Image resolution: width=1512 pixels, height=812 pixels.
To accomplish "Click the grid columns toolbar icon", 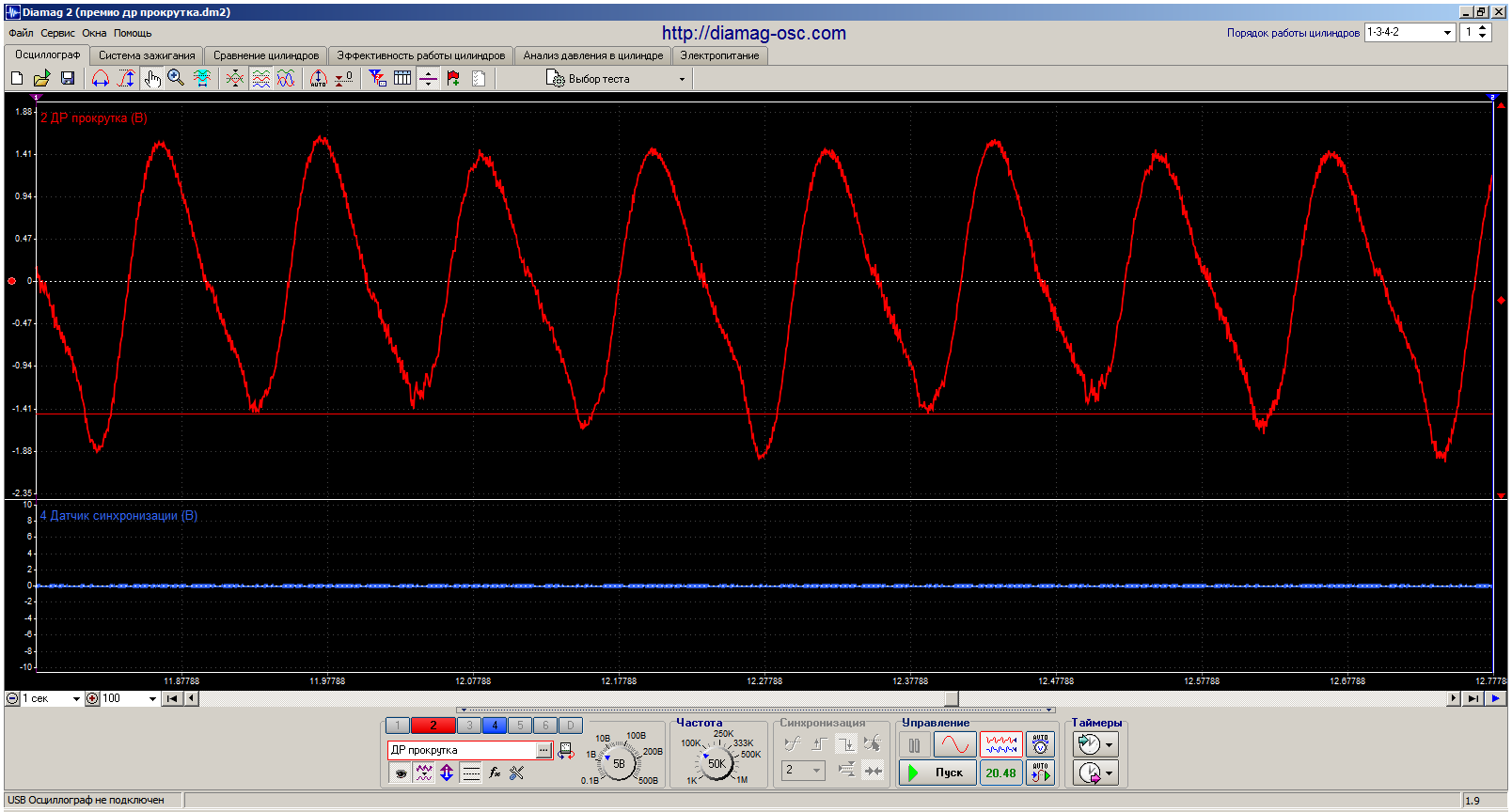I will pyautogui.click(x=402, y=79).
